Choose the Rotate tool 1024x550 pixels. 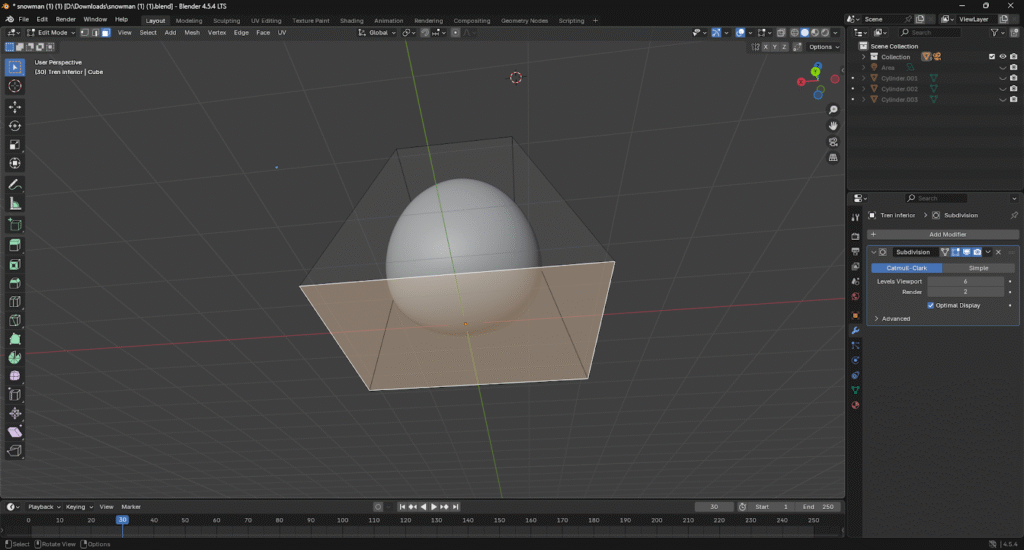point(15,125)
